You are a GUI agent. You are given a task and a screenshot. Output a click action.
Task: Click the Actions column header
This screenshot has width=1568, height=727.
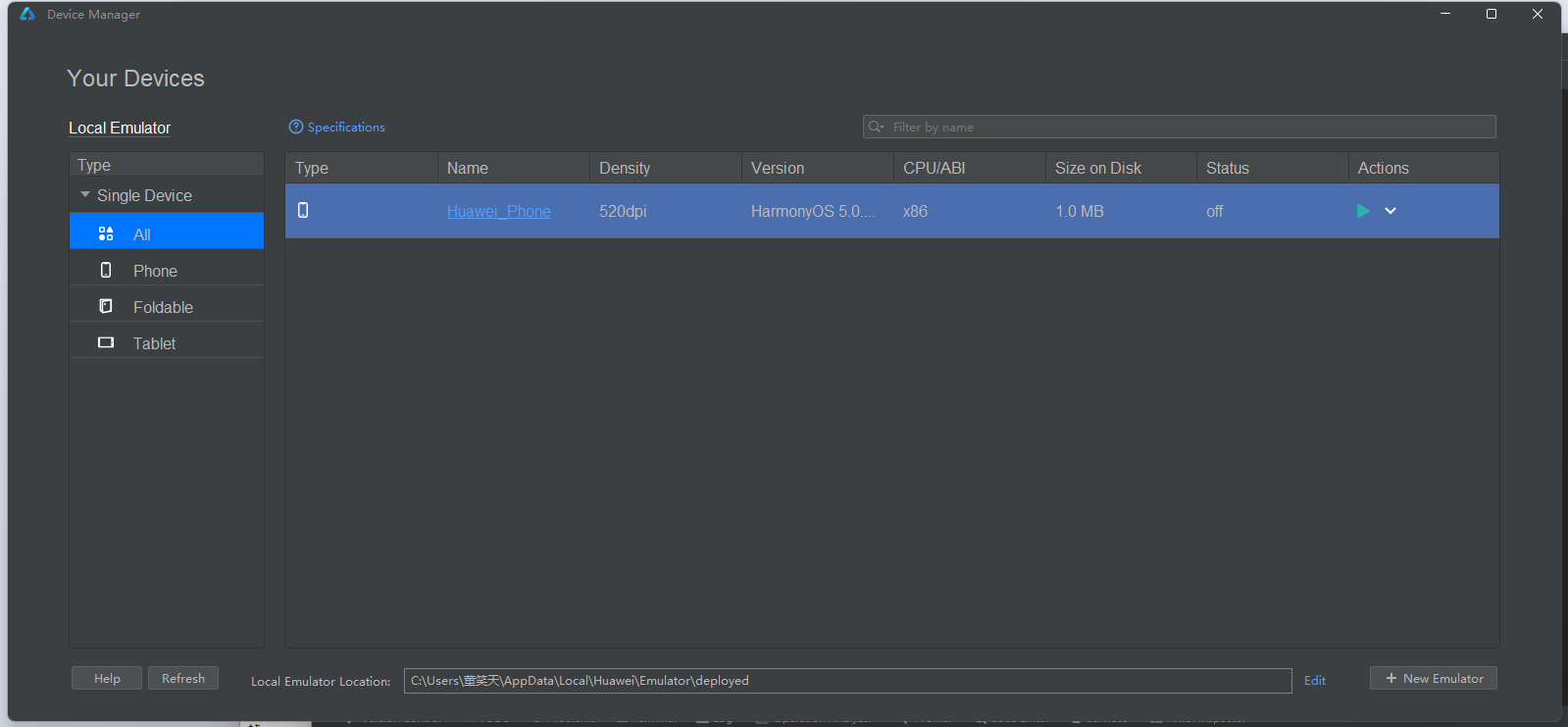pyautogui.click(x=1424, y=168)
